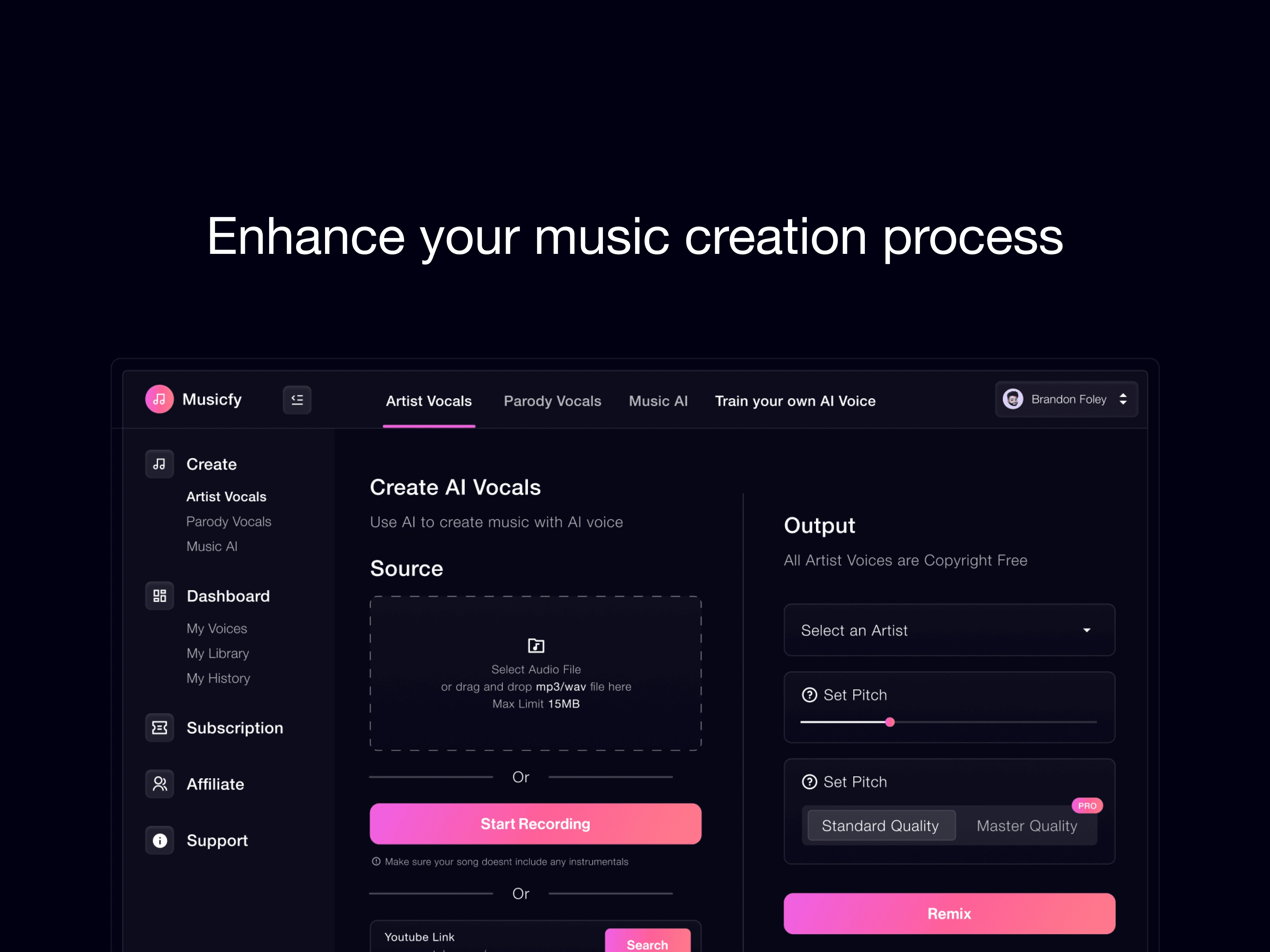Click the Remix button
The image size is (1270, 952).
coord(949,913)
